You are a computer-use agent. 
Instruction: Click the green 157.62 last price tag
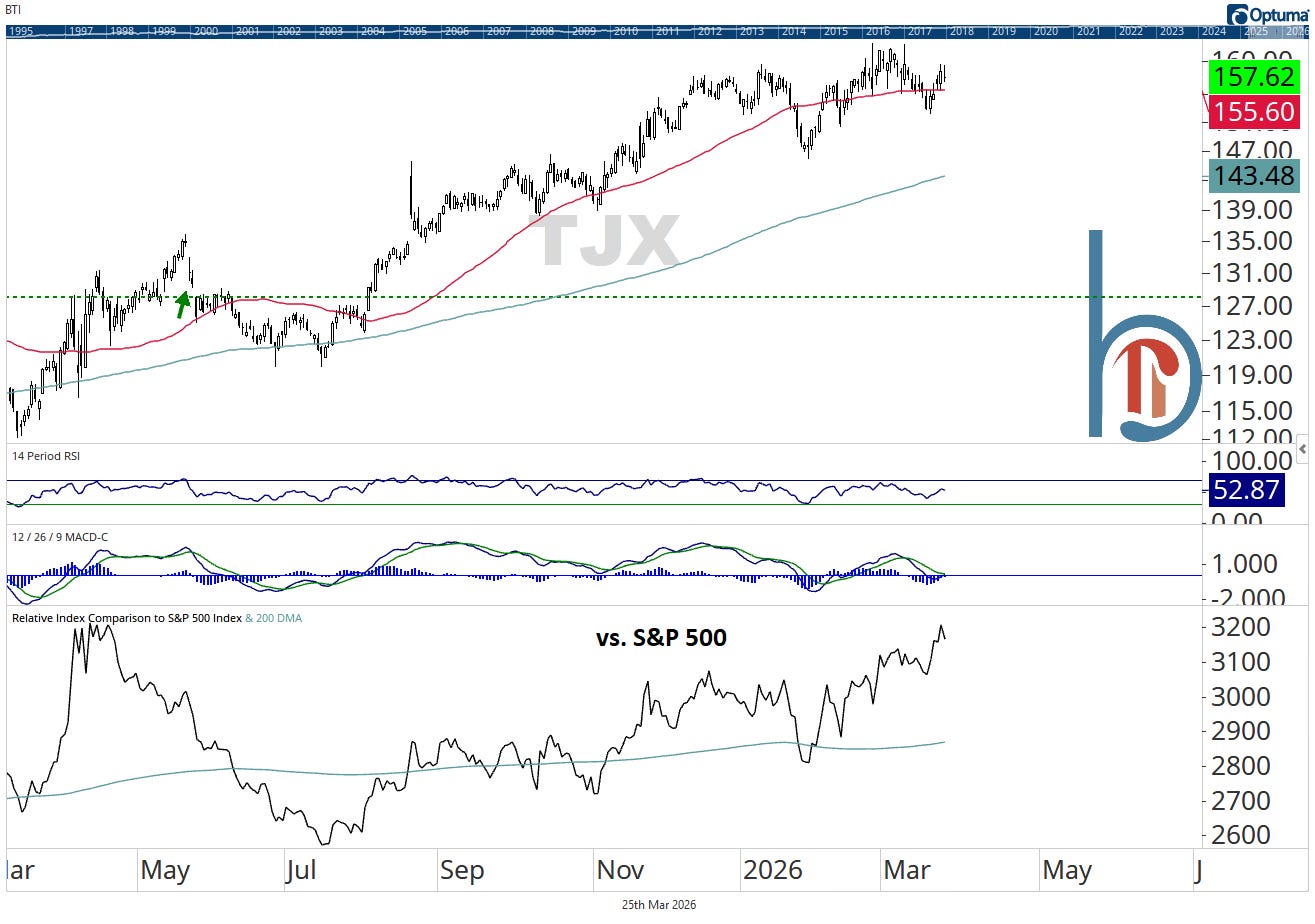pos(1253,76)
